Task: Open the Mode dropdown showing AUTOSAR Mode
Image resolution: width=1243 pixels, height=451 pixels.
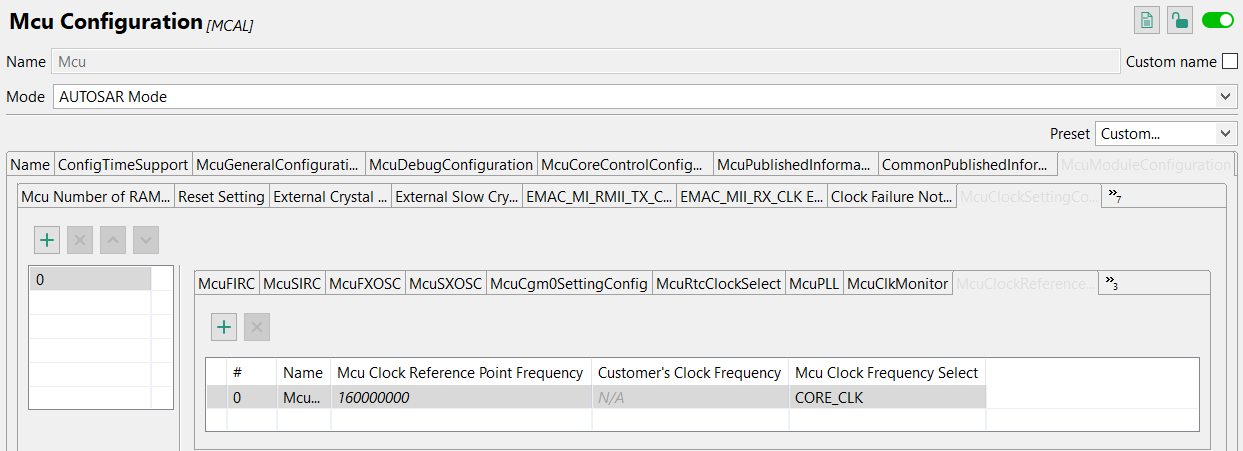Action: tap(645, 97)
